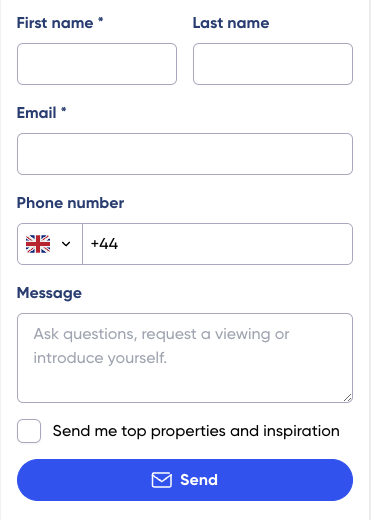Focus the First name input field
The image size is (371, 520).
97,64
